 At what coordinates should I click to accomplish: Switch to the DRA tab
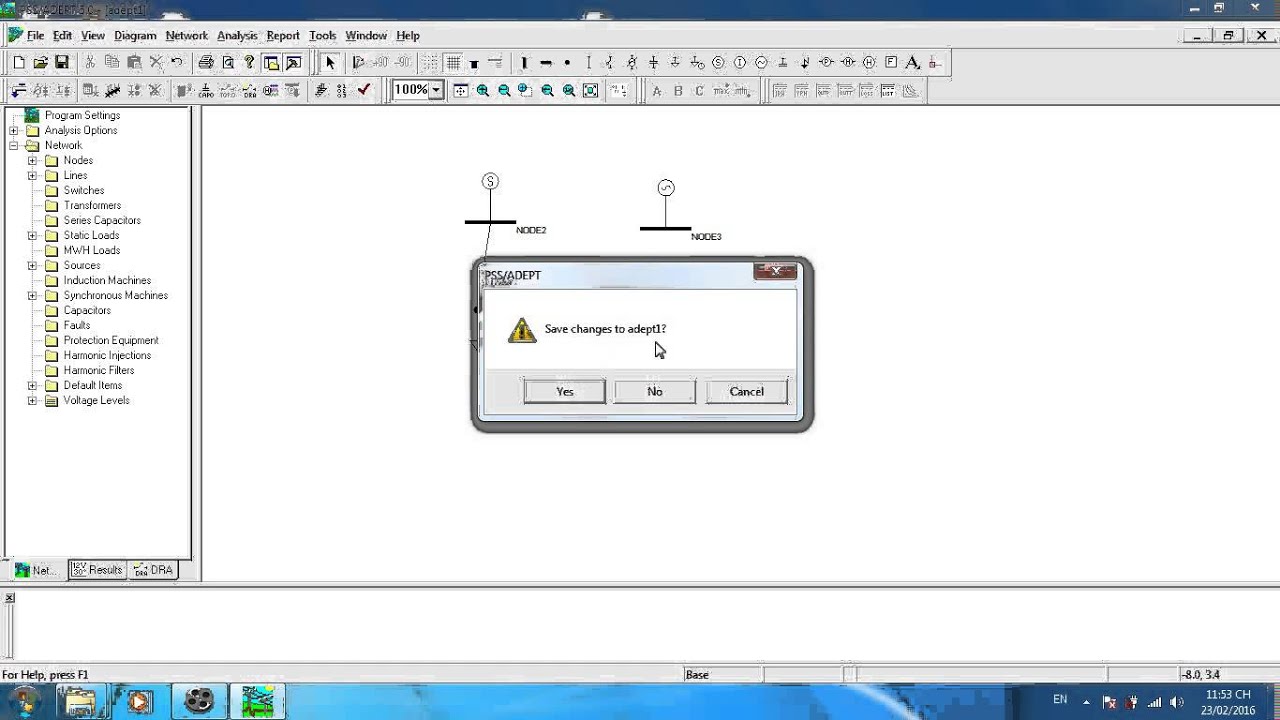coord(153,570)
